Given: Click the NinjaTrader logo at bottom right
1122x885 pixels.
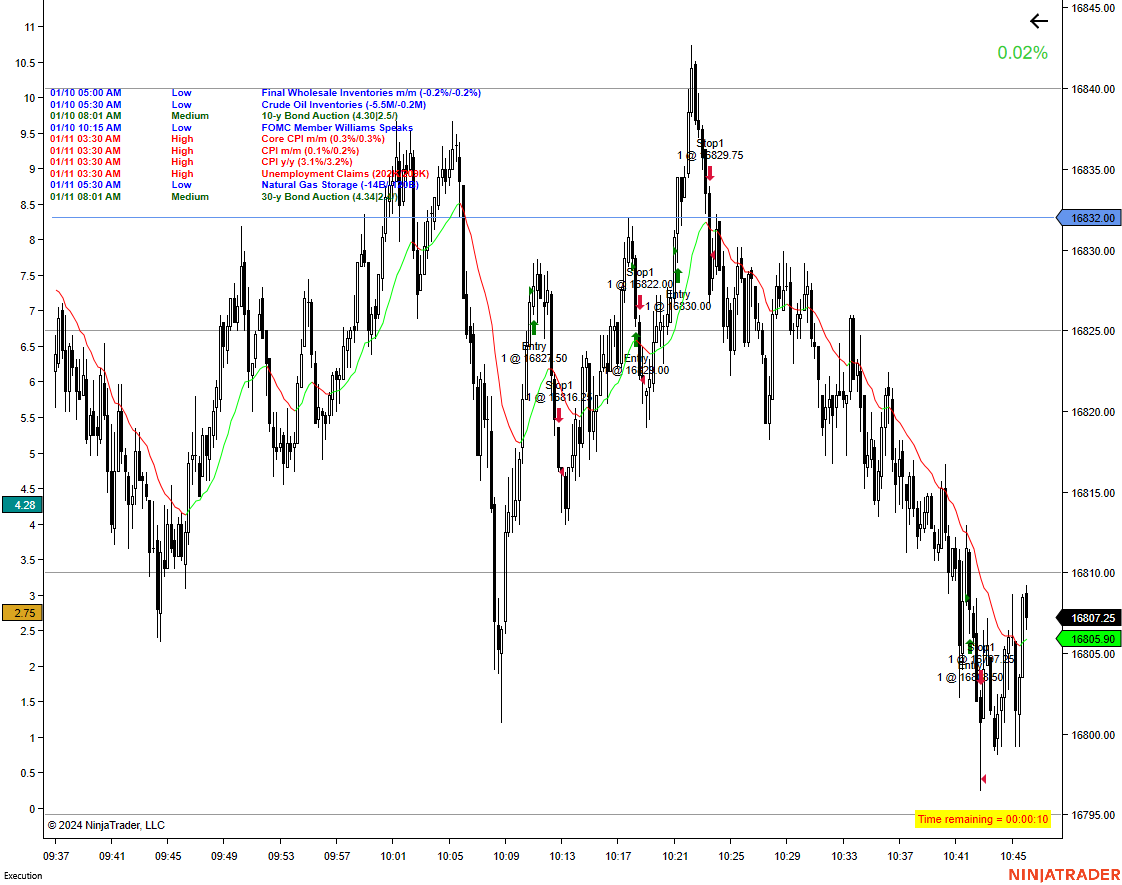Looking at the screenshot, I should 1064,874.
